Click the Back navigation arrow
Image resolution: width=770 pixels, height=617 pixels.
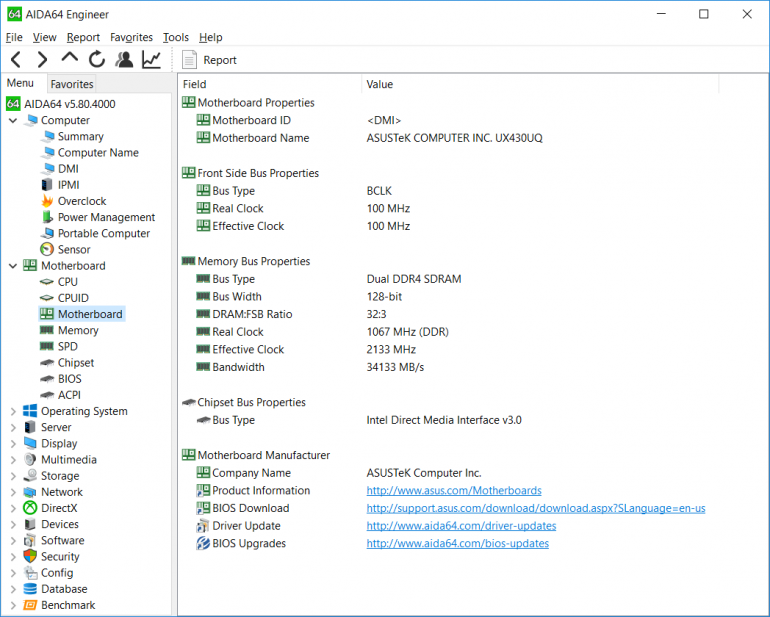tap(16, 59)
